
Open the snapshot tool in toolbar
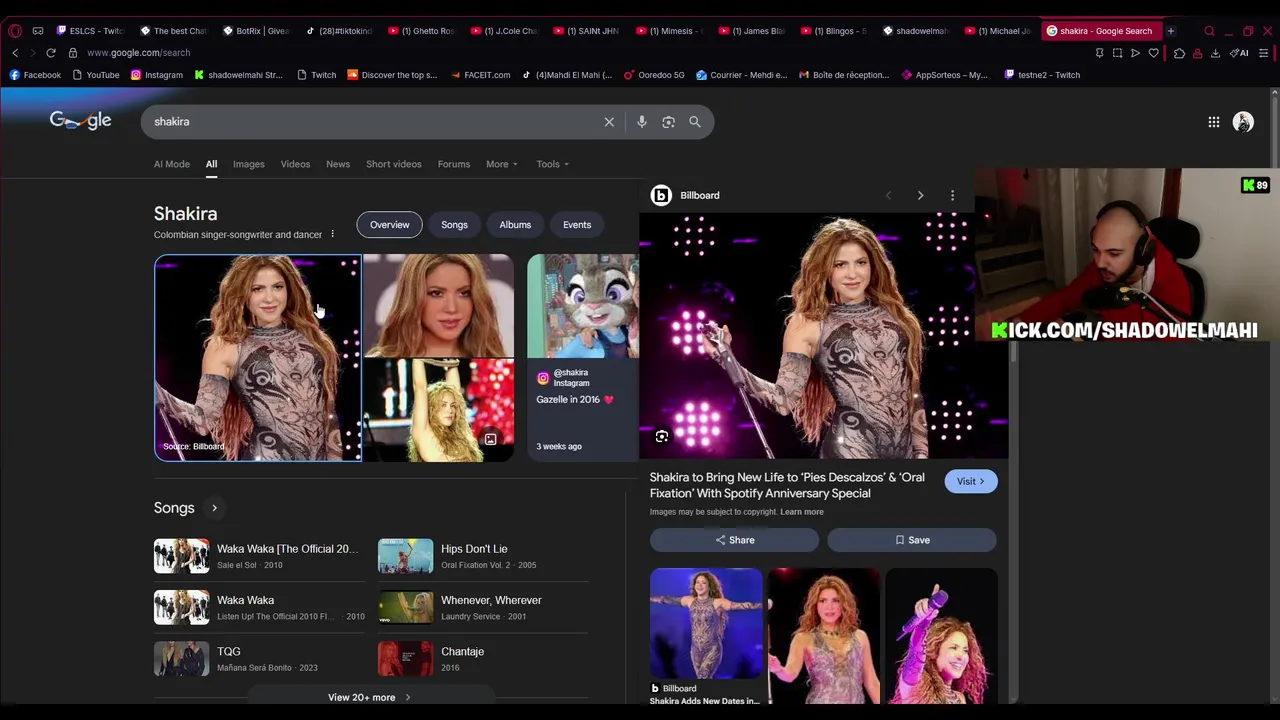[x=1117, y=53]
